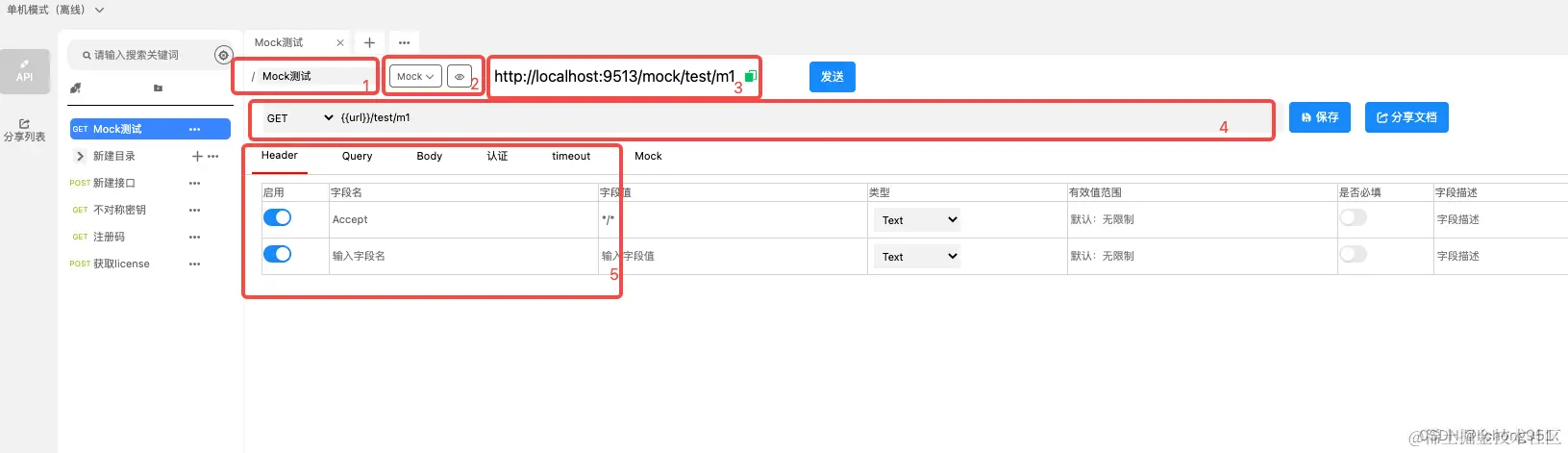
Task: Click the http://localhost:9513/mock/test/m1 URL text
Action: (614, 76)
